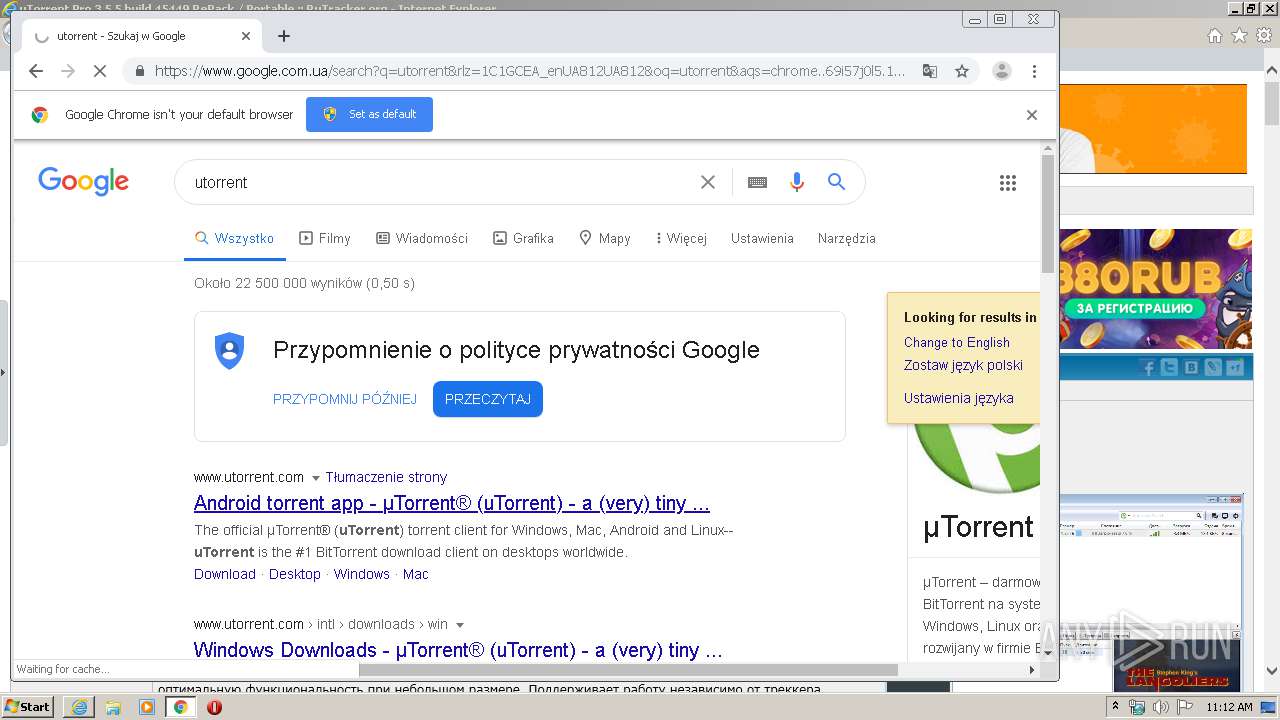Click the horizontal scrollbar right arrow
Viewport: 1280px width, 720px height.
pyautogui.click(x=1032, y=670)
